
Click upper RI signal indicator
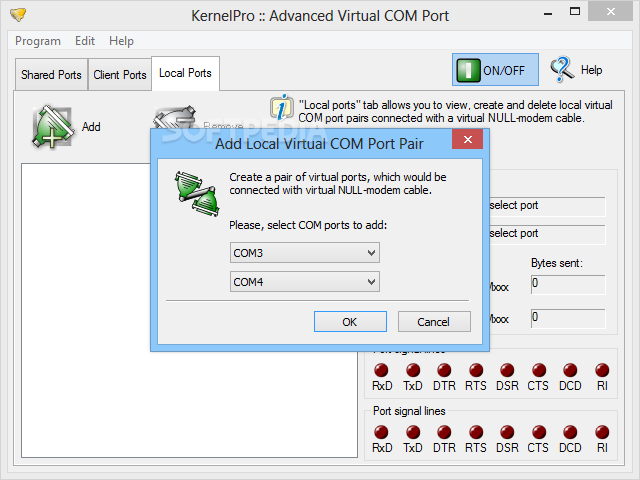[602, 370]
